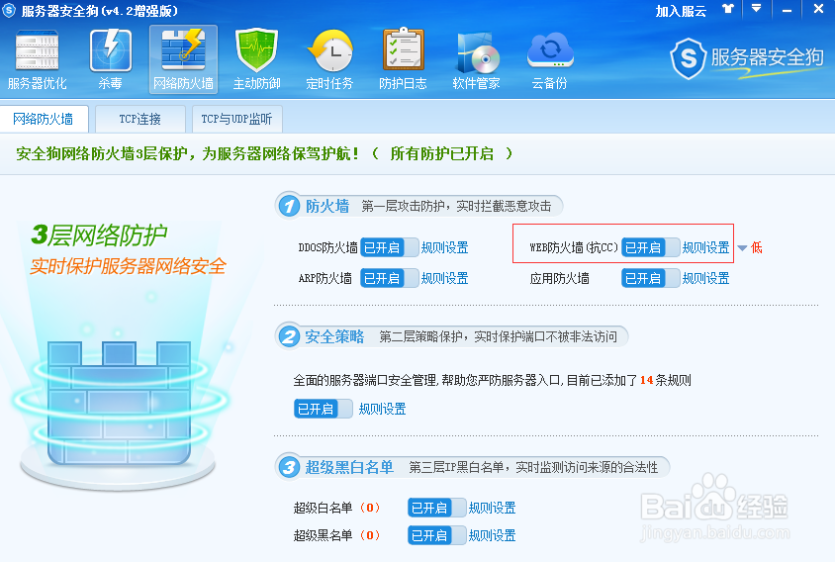Expand the WEB firewall level dropdown arrow
The width and height of the screenshot is (835, 562).
click(742, 248)
